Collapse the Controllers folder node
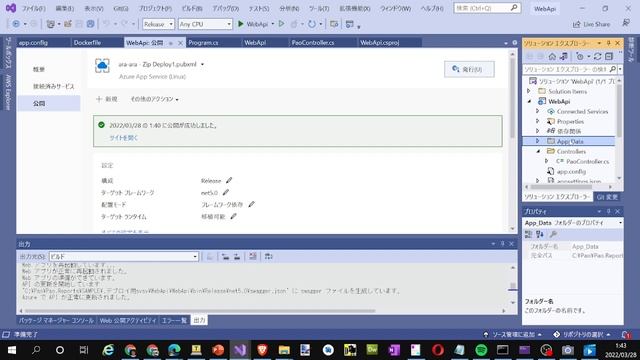 tap(538, 151)
